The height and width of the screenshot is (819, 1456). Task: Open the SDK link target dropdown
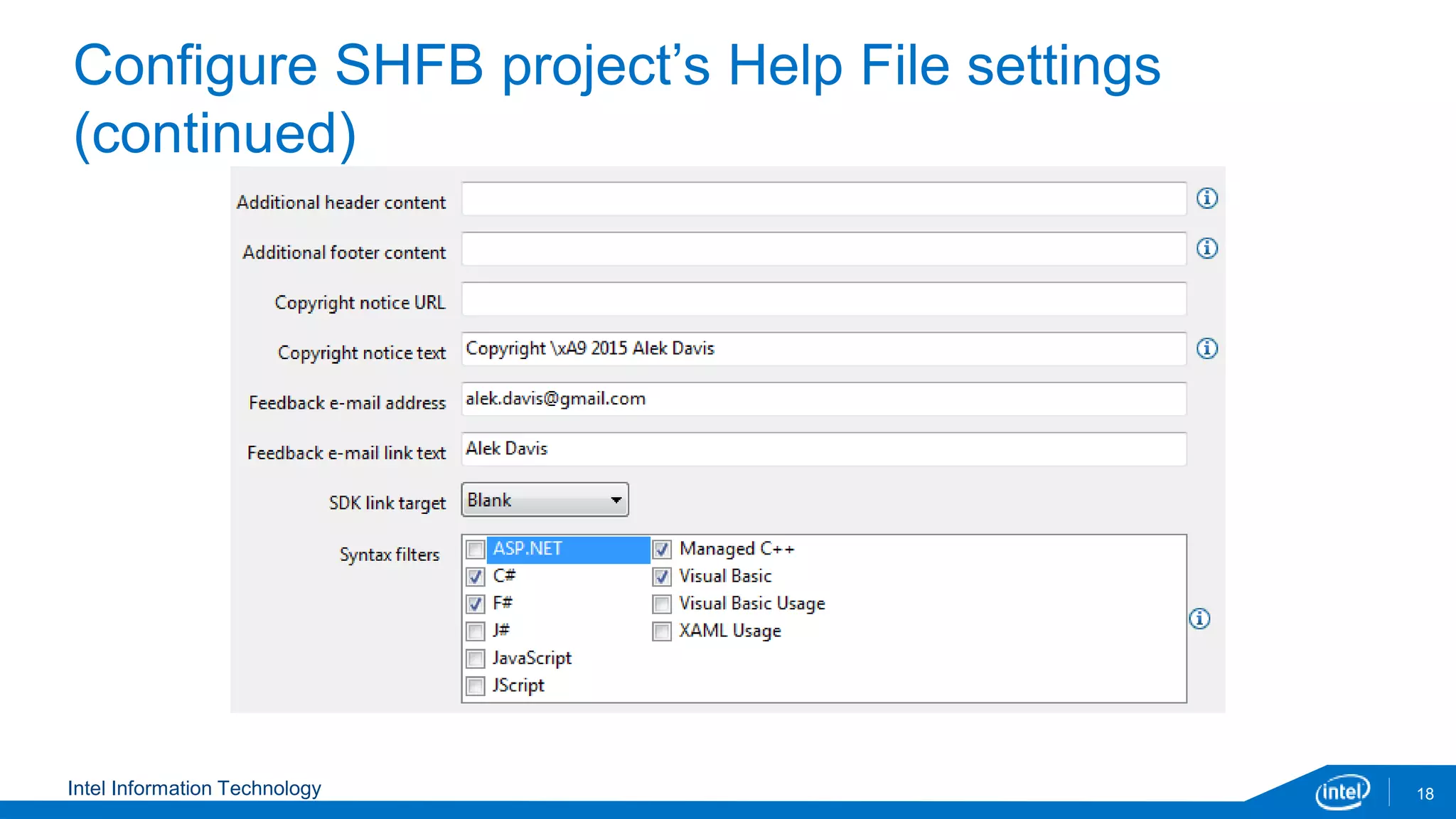coord(545,500)
